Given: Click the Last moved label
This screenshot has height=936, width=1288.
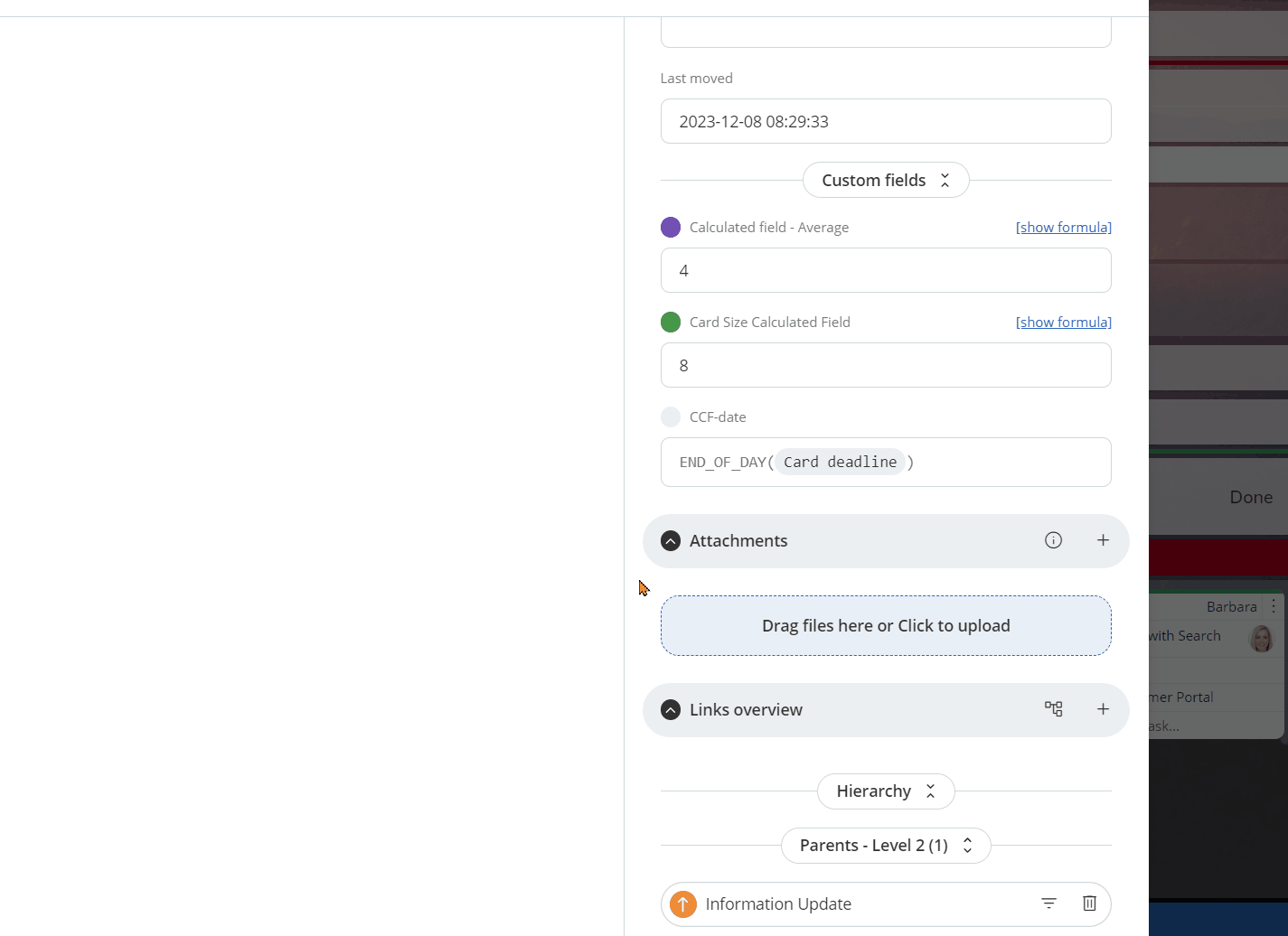Looking at the screenshot, I should click(696, 79).
